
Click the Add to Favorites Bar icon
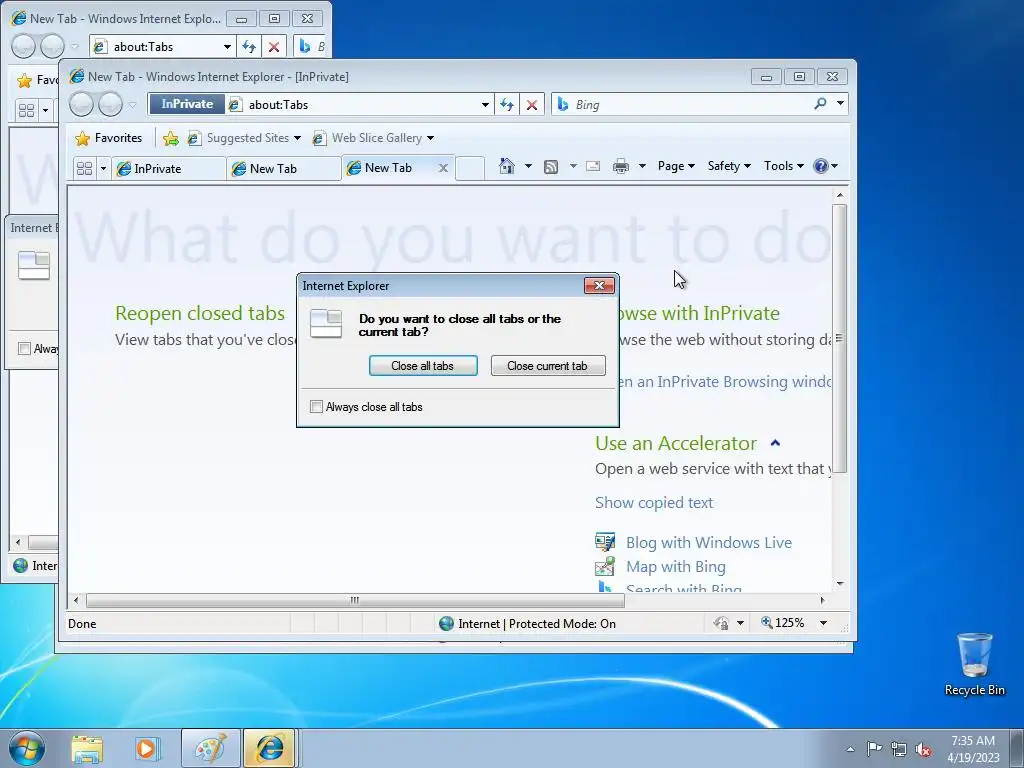click(x=170, y=138)
